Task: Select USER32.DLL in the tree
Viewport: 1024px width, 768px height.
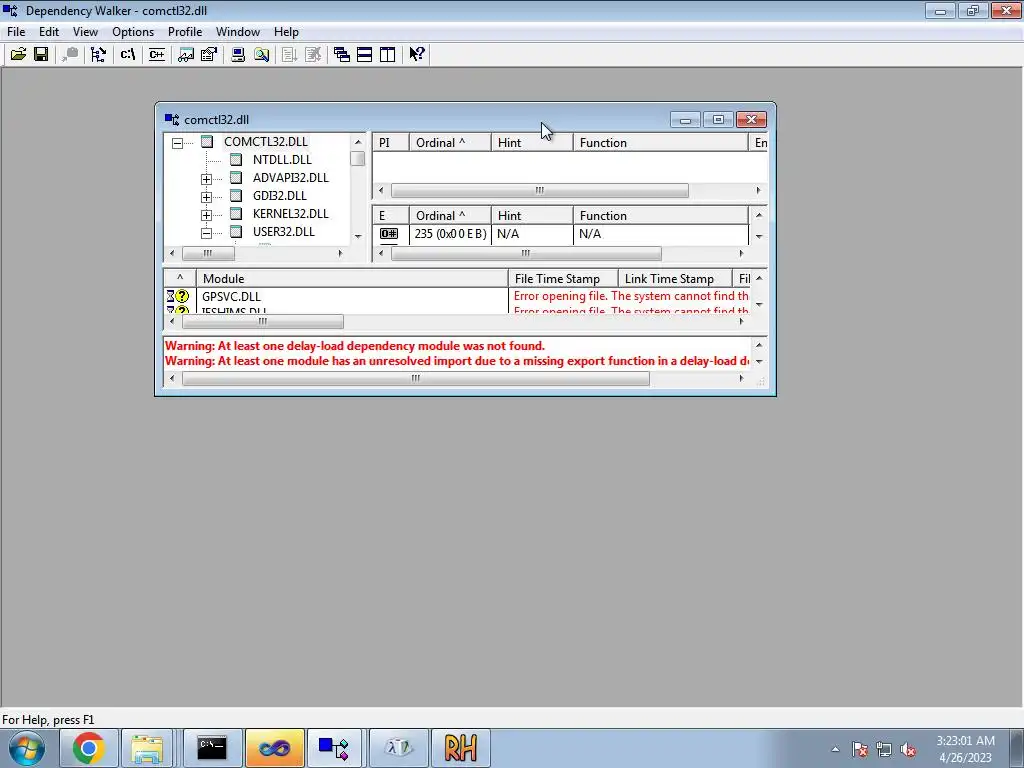Action: [x=283, y=231]
